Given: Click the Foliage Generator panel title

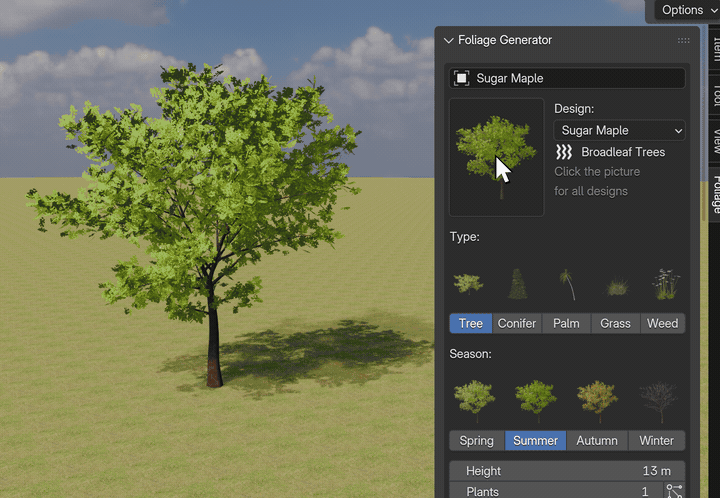Looking at the screenshot, I should click(505, 40).
